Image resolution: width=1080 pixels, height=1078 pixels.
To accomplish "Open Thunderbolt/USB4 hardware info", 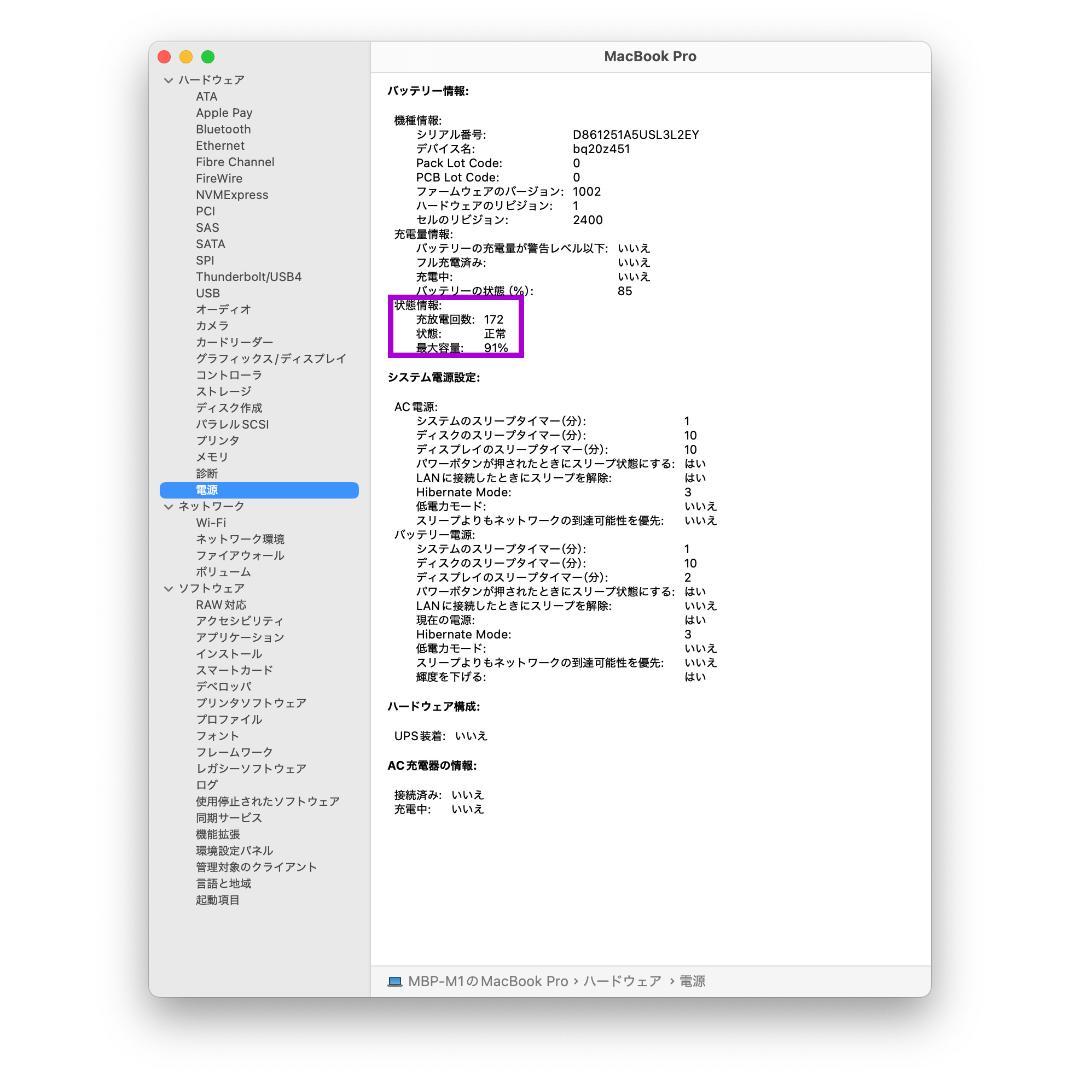I will (248, 277).
